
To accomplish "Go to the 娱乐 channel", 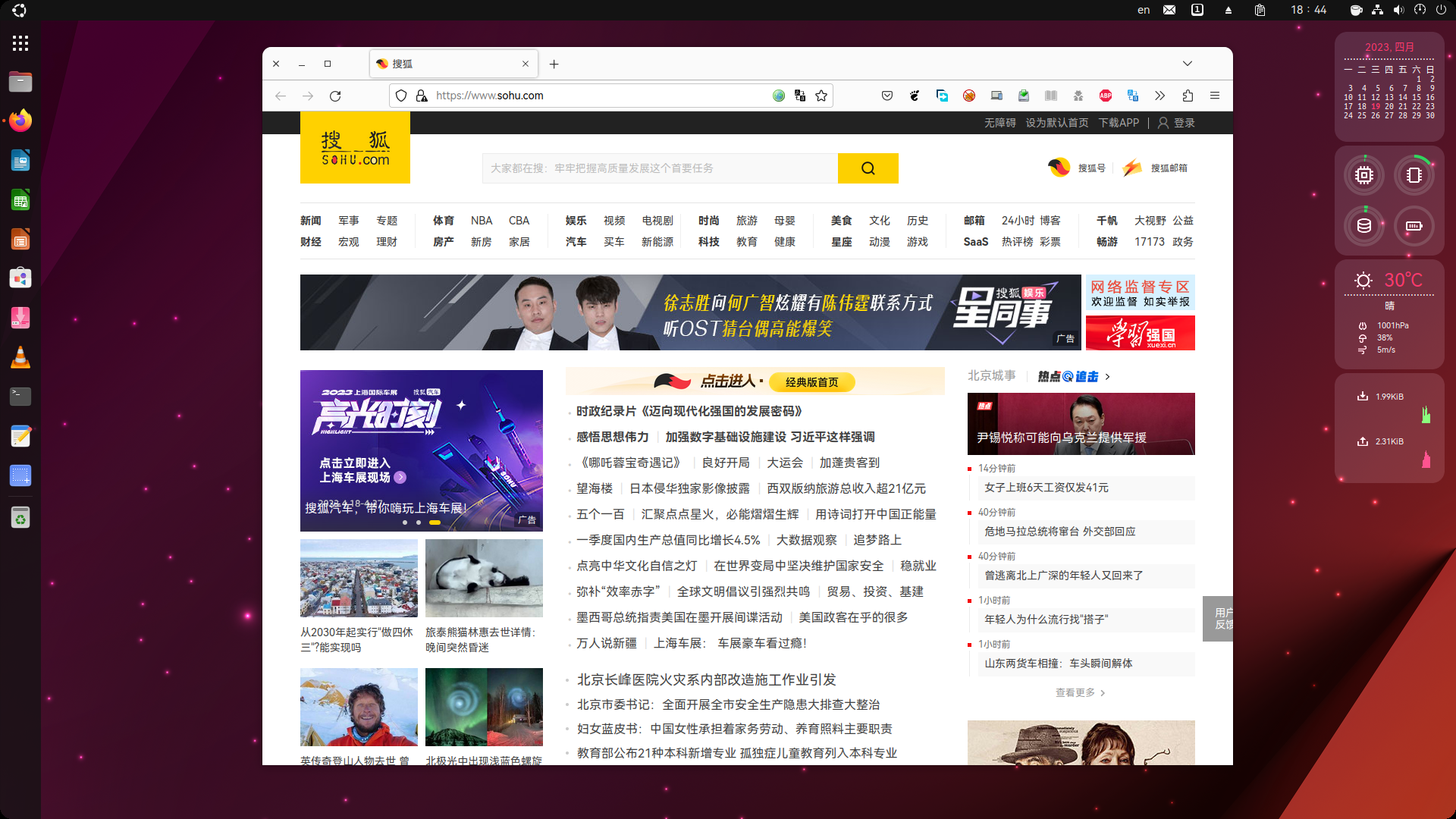I will 576,221.
